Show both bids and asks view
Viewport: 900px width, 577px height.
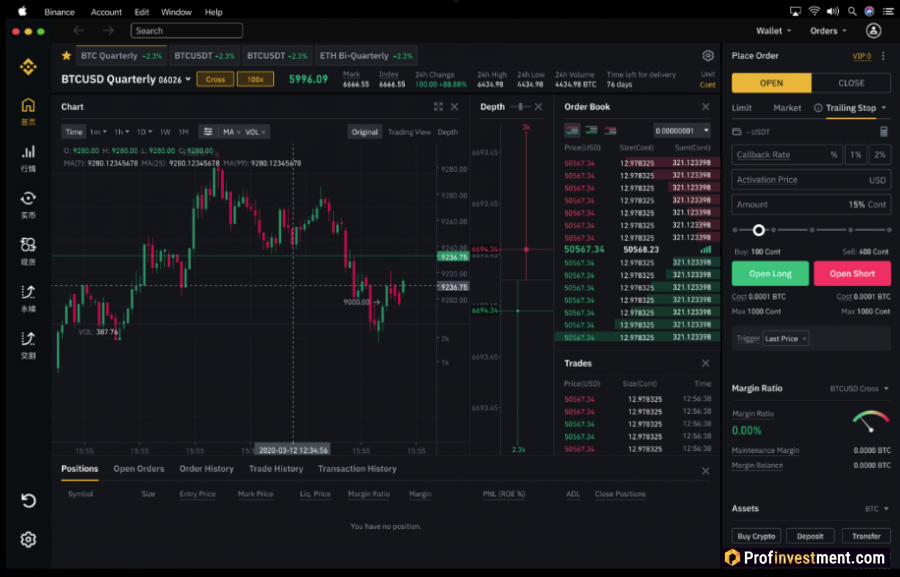(x=572, y=131)
